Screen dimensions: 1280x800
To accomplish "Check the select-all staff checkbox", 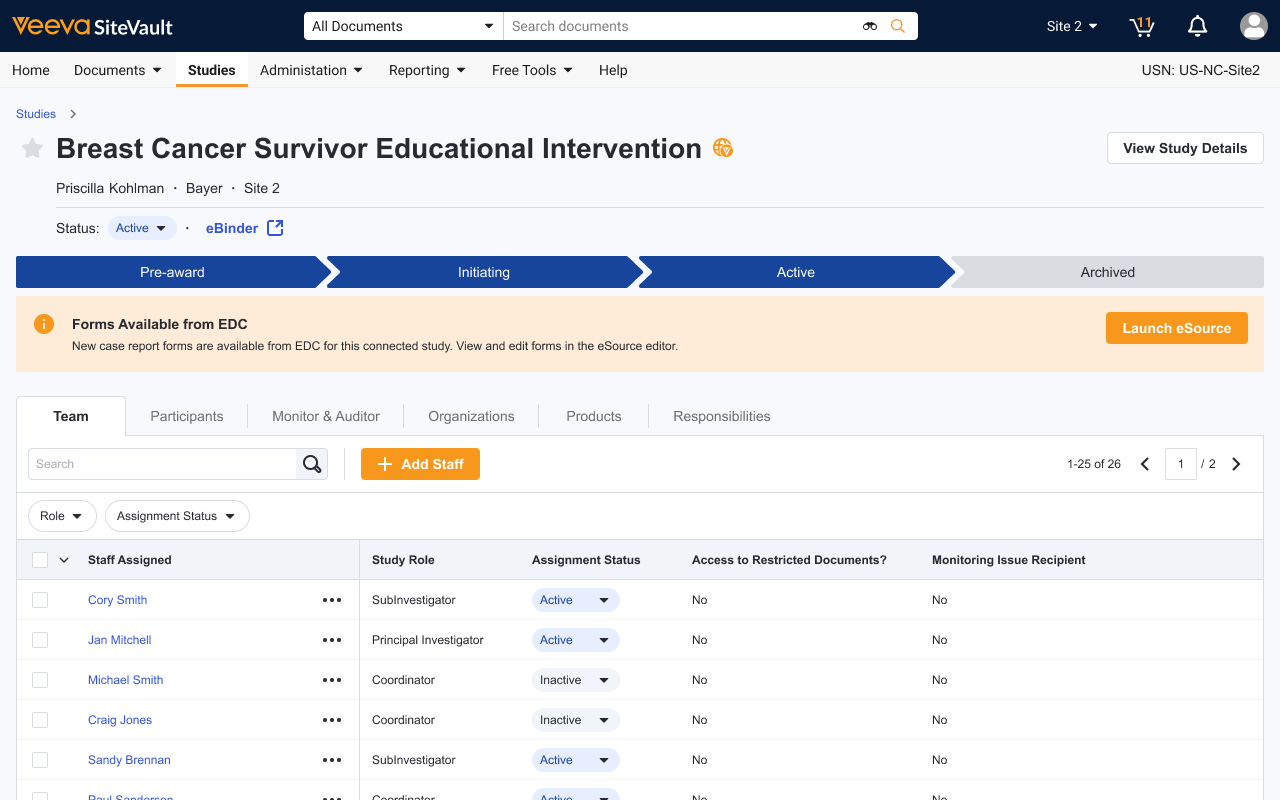I will (40, 560).
